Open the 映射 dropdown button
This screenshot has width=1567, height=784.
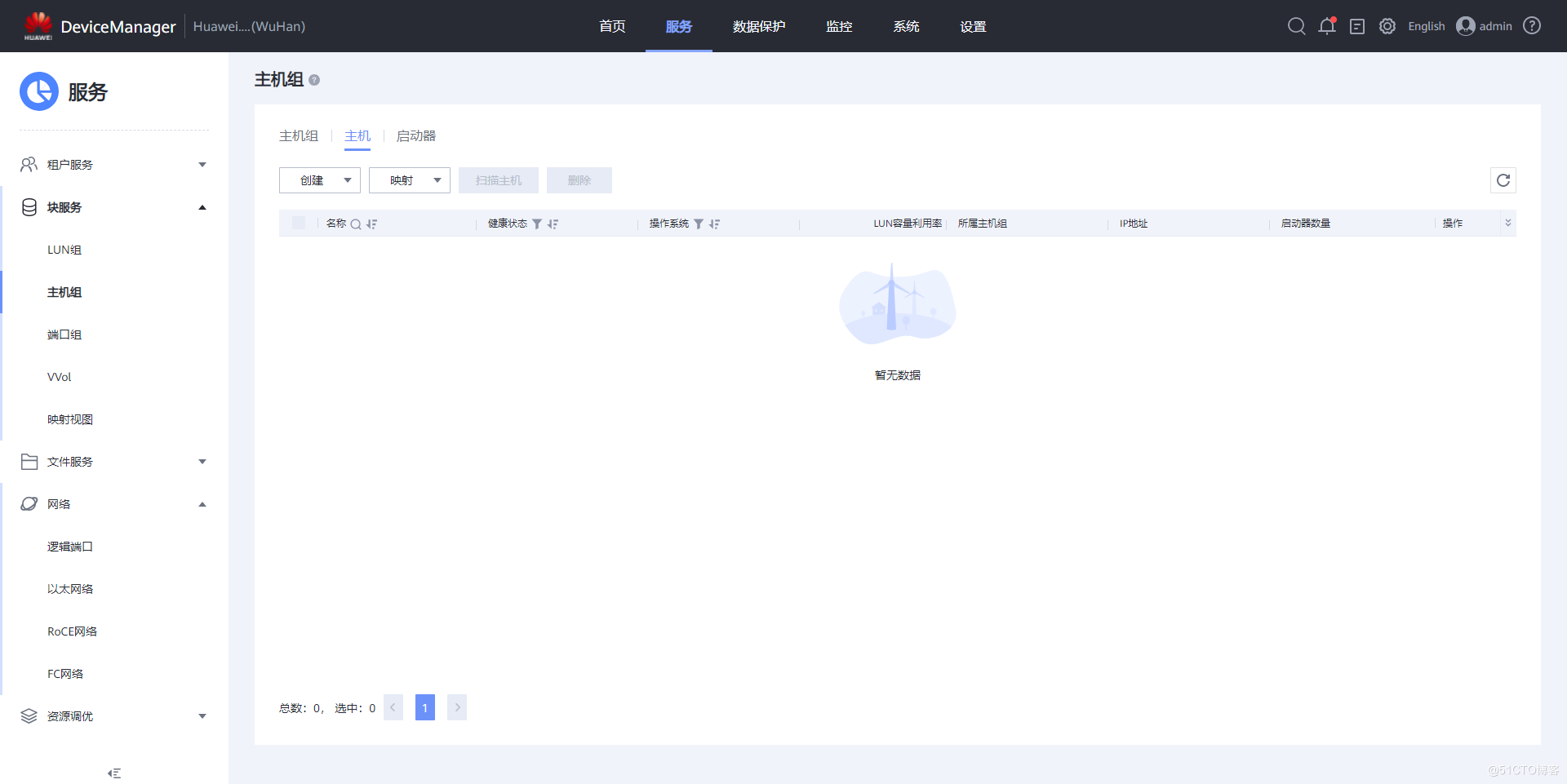pos(409,180)
